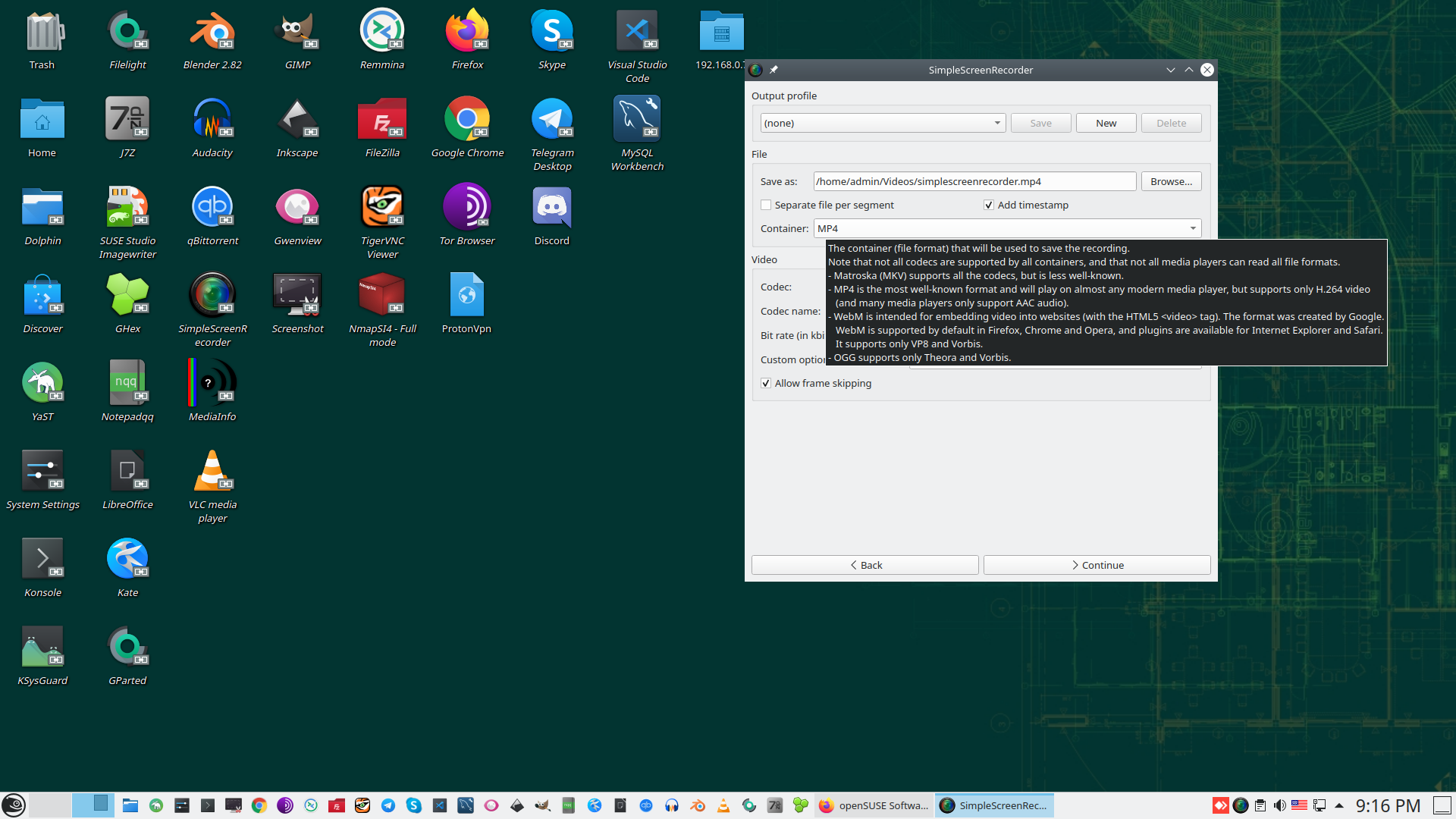Switch to openSUSE Software taskbar entry
Image resolution: width=1456 pixels, height=819 pixels.
874,805
